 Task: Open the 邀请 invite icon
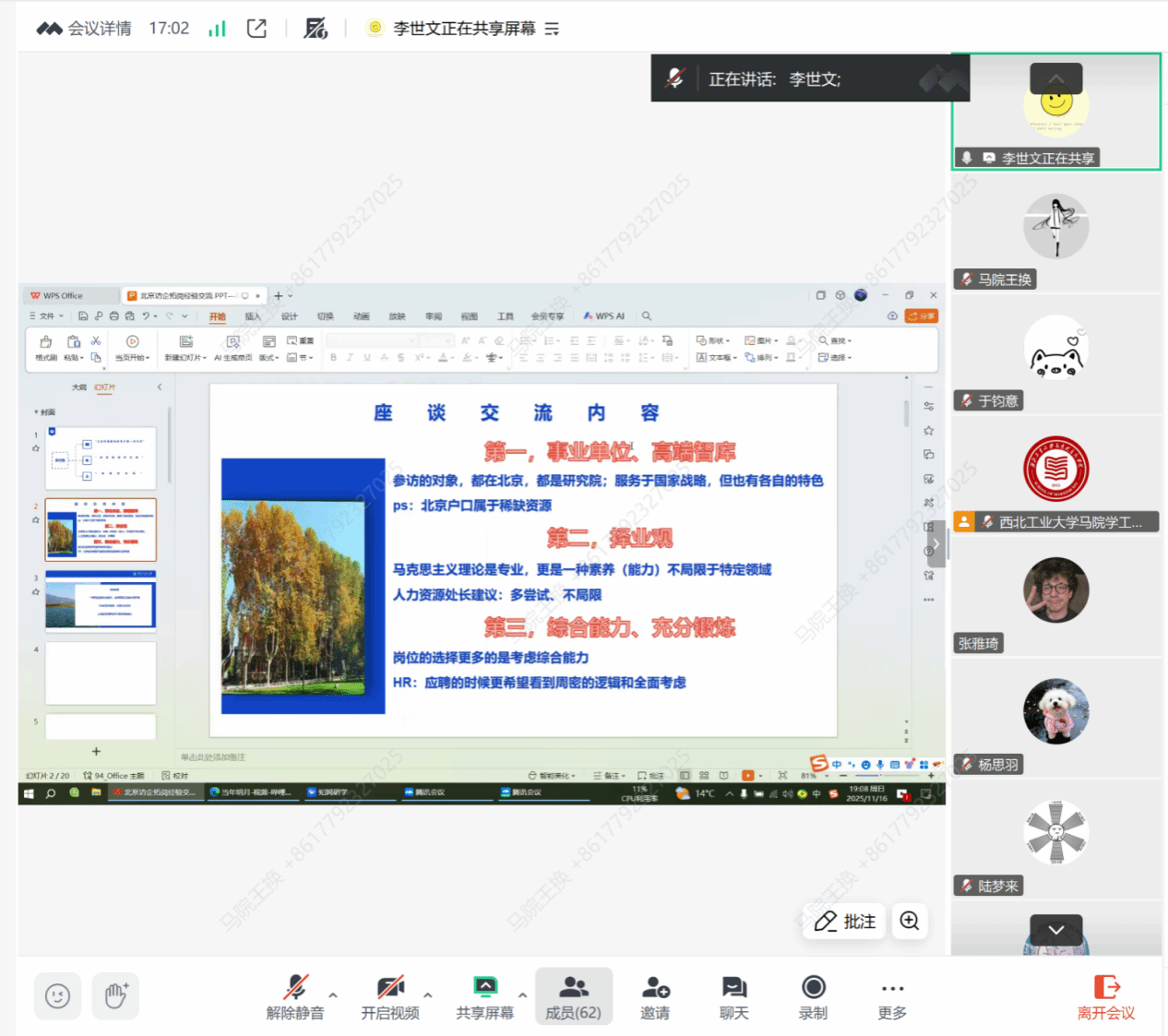click(x=655, y=997)
